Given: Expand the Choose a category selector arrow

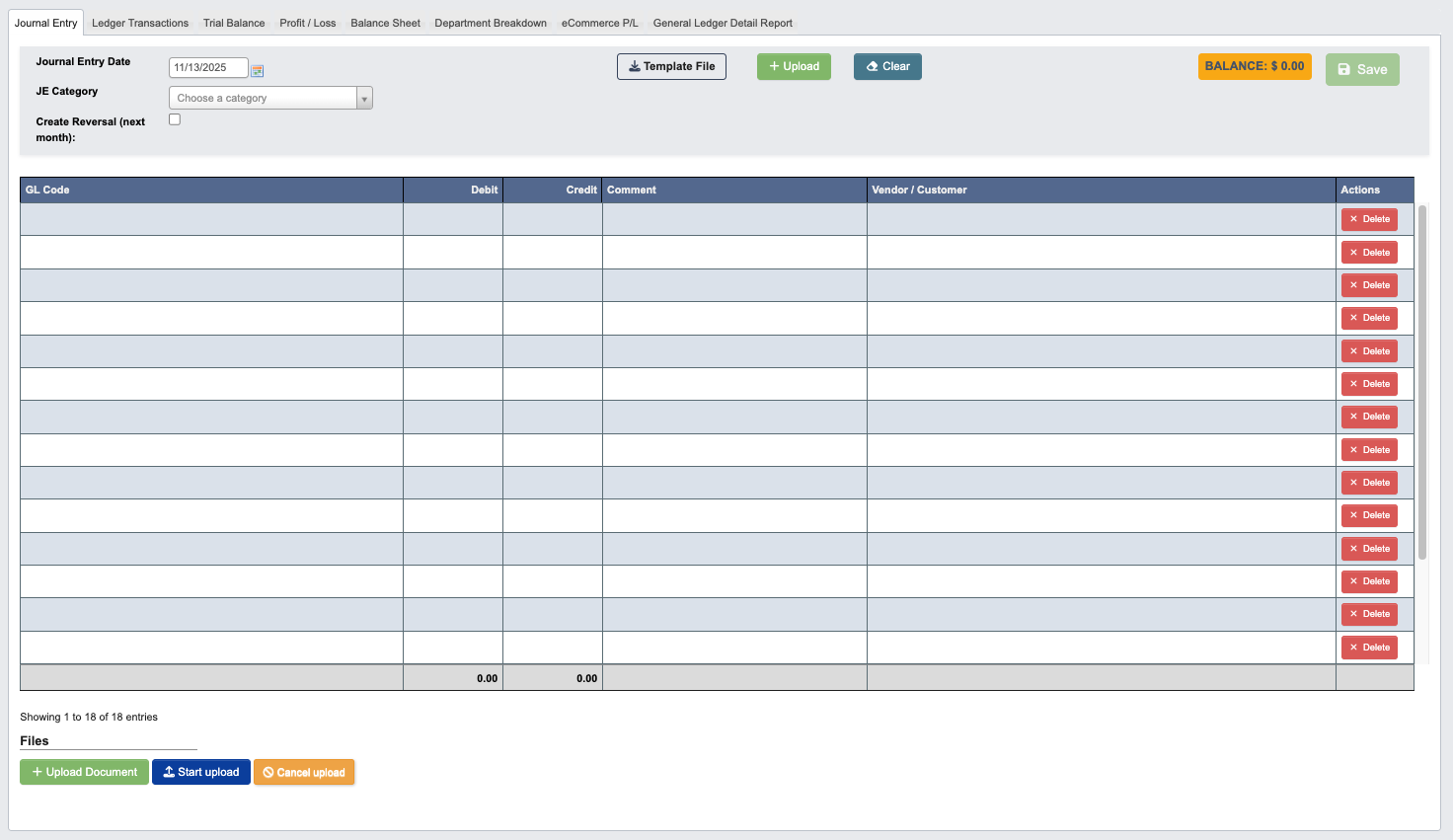Looking at the screenshot, I should tap(364, 98).
